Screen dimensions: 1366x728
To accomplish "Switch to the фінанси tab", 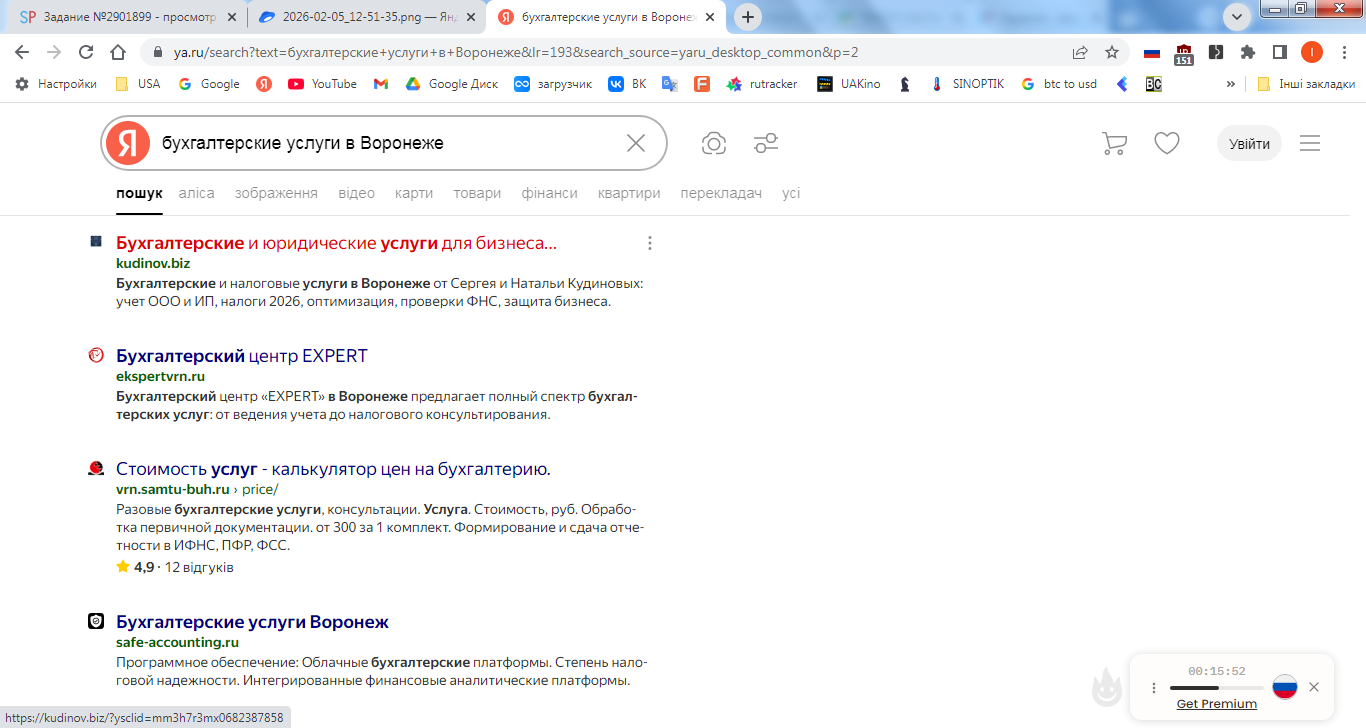I will [549, 193].
